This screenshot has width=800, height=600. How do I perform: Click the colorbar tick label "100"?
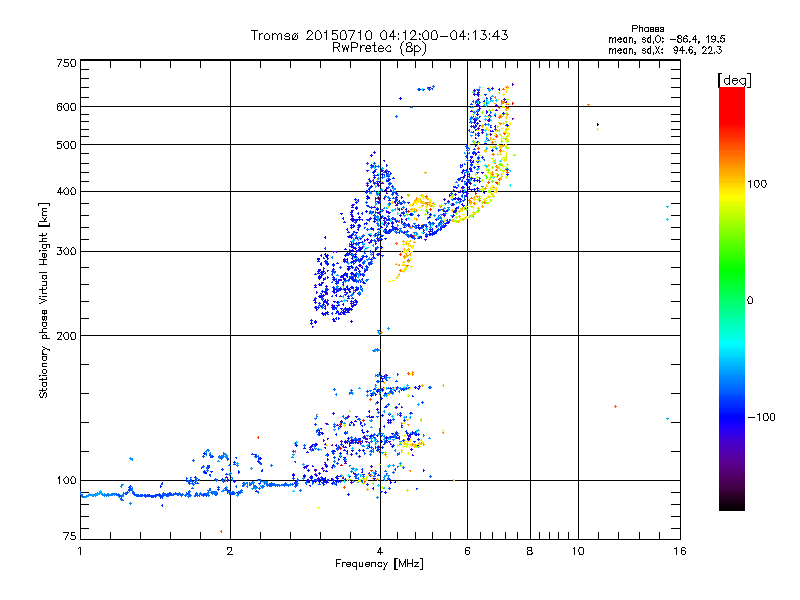(757, 184)
